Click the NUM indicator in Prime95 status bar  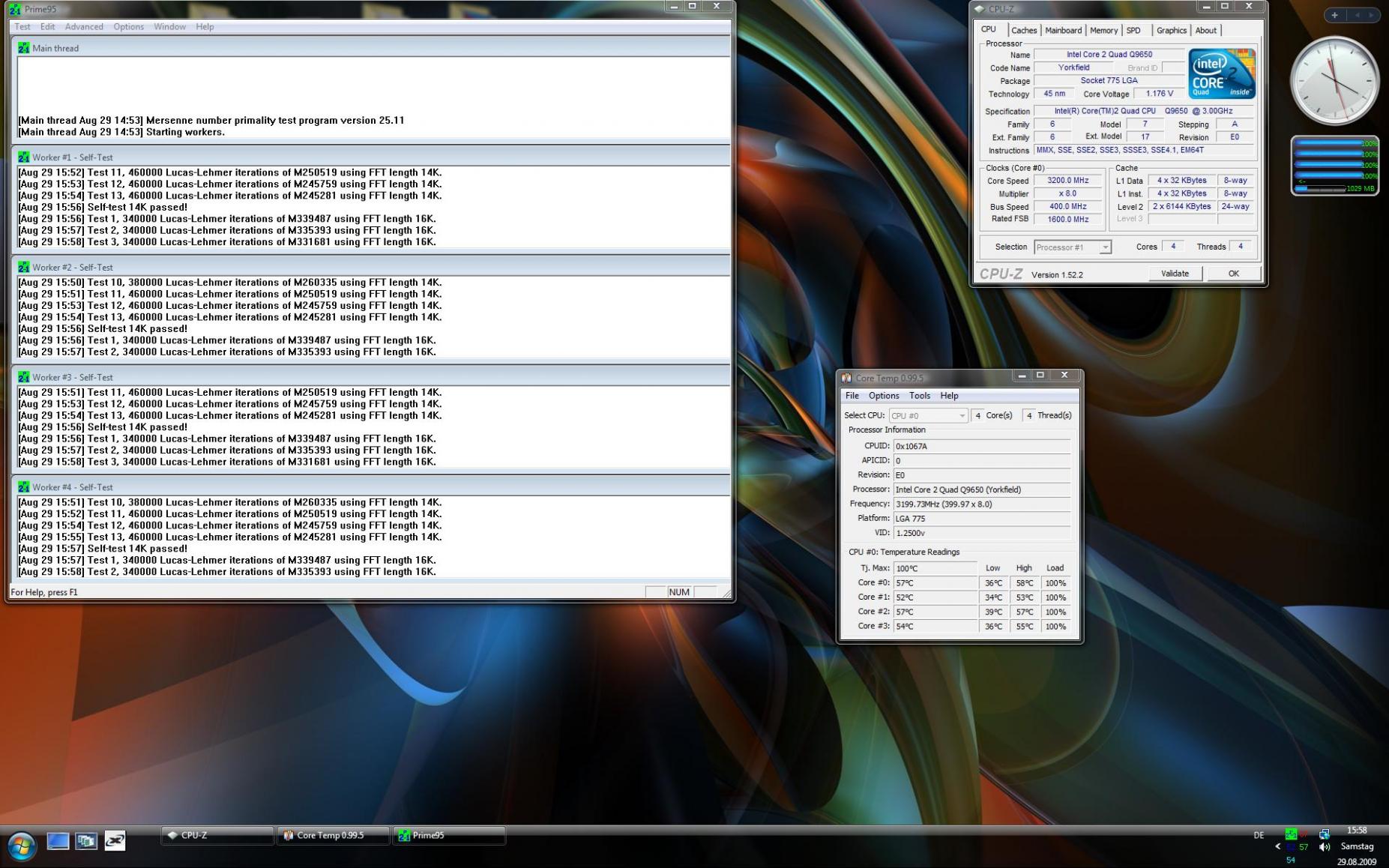pos(679,592)
